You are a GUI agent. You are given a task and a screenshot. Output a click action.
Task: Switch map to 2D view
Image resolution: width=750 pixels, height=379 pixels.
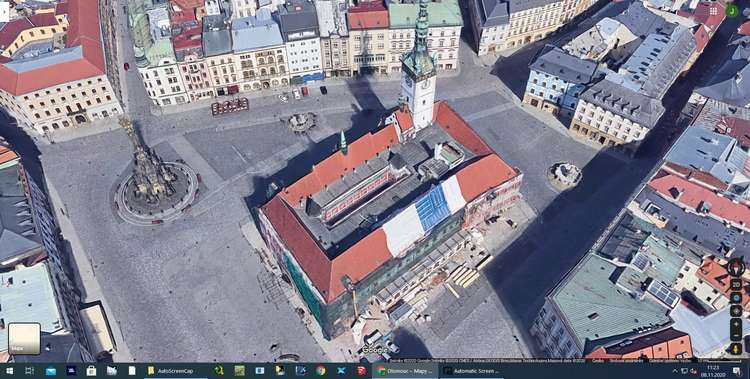[x=736, y=284]
